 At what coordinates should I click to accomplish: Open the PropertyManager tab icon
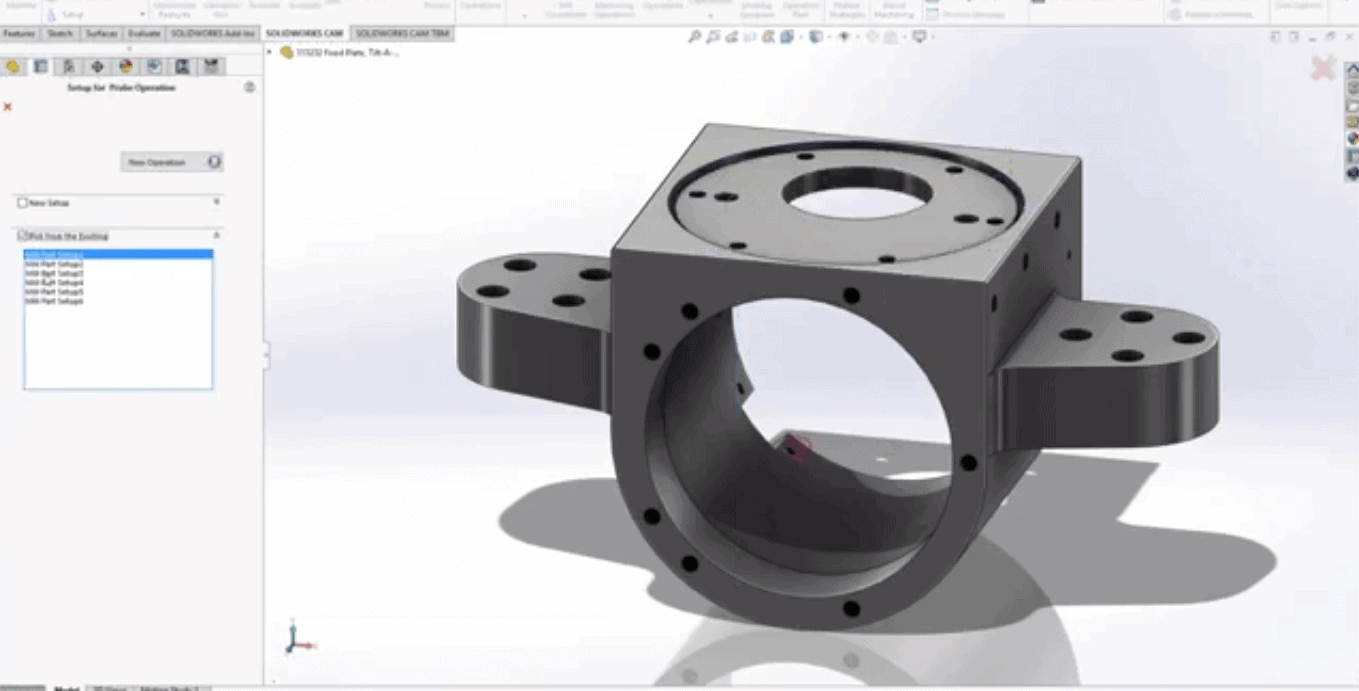point(40,66)
